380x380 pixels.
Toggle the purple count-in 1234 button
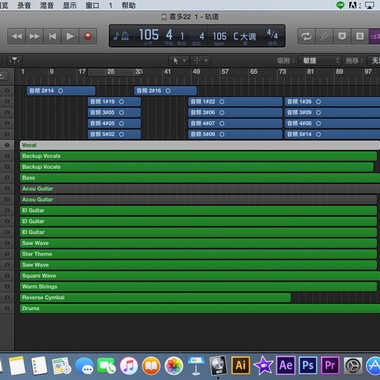coord(374,36)
